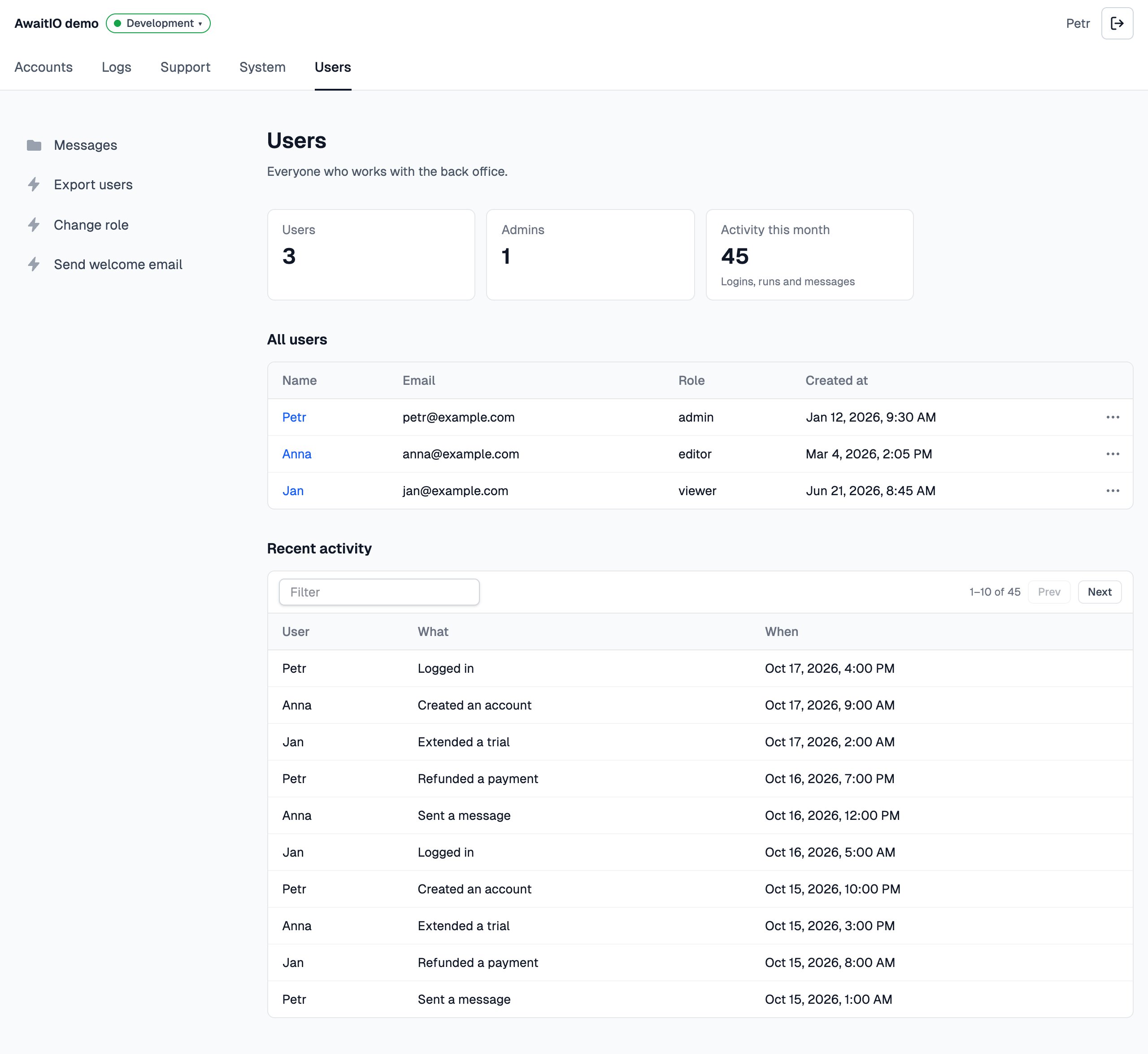The width and height of the screenshot is (1148, 1054).
Task: Click the Oct 17, 2026, 4:00 PM entry
Action: pyautogui.click(x=829, y=668)
